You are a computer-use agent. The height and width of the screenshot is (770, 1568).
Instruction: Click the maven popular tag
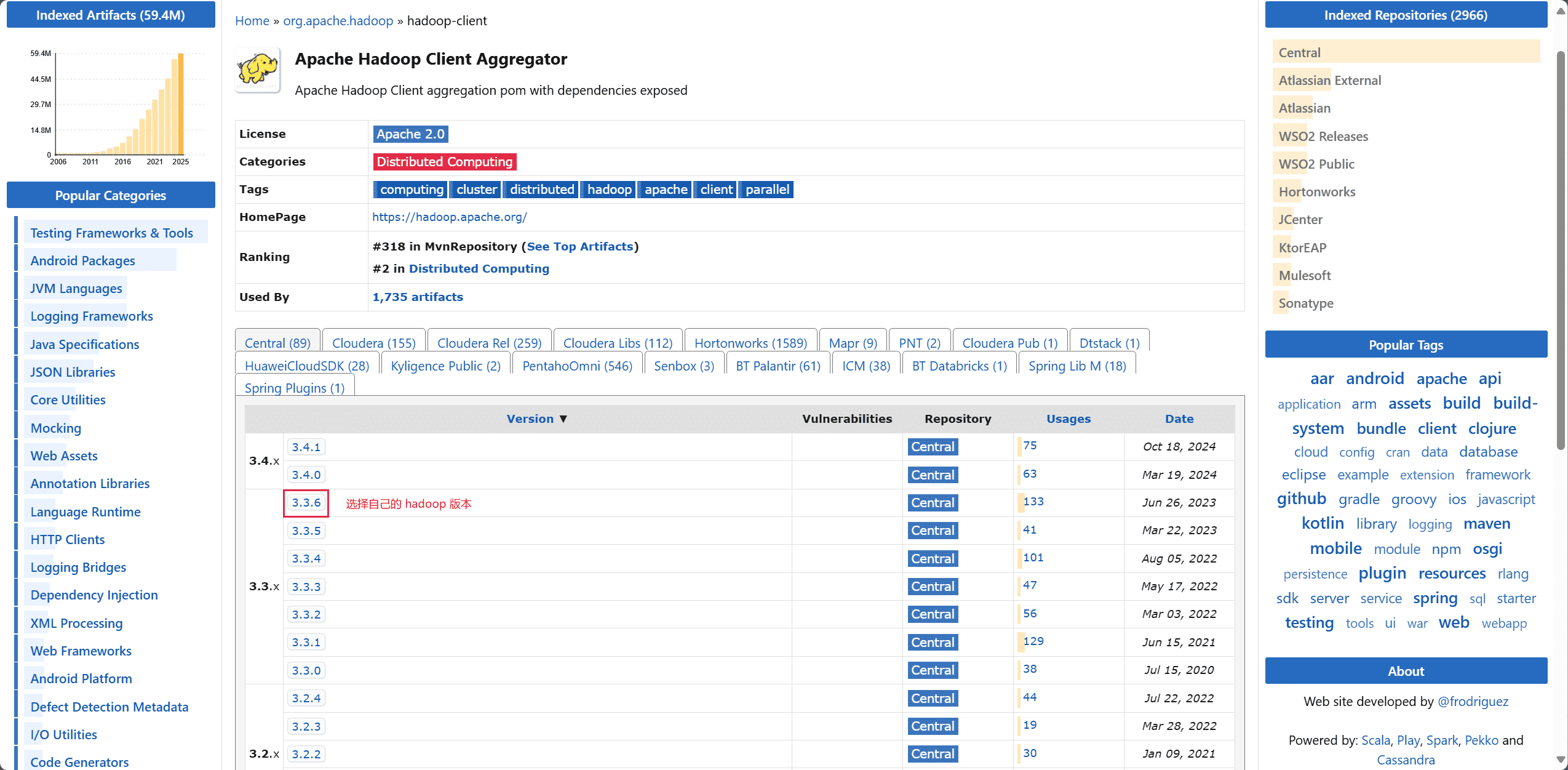point(1486,523)
